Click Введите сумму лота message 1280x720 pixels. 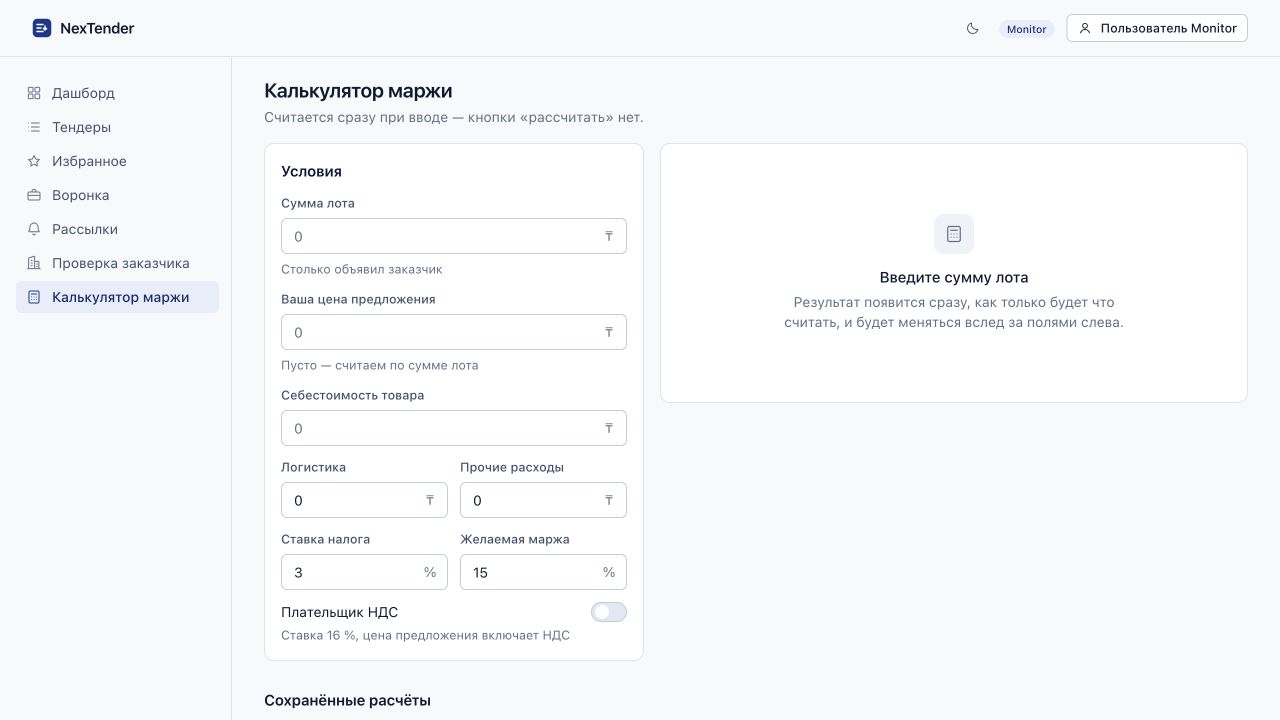point(954,277)
